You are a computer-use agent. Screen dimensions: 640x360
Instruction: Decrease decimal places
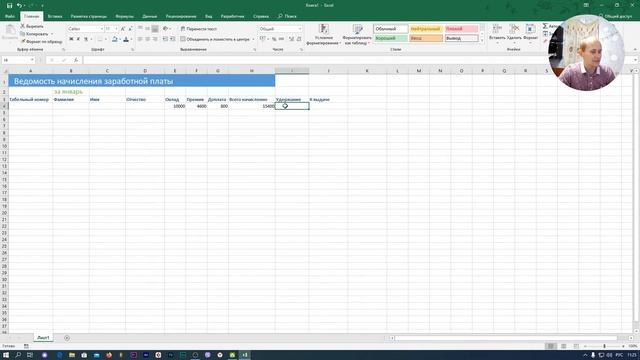pyautogui.click(x=299, y=39)
